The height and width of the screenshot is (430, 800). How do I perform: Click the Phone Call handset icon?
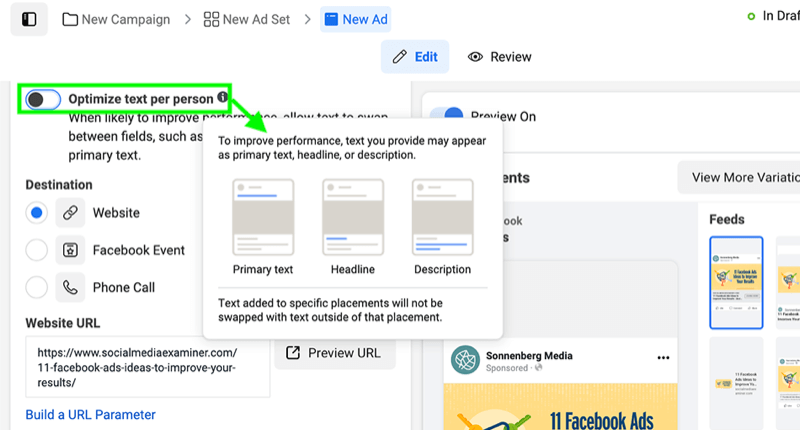pyautogui.click(x=70, y=287)
